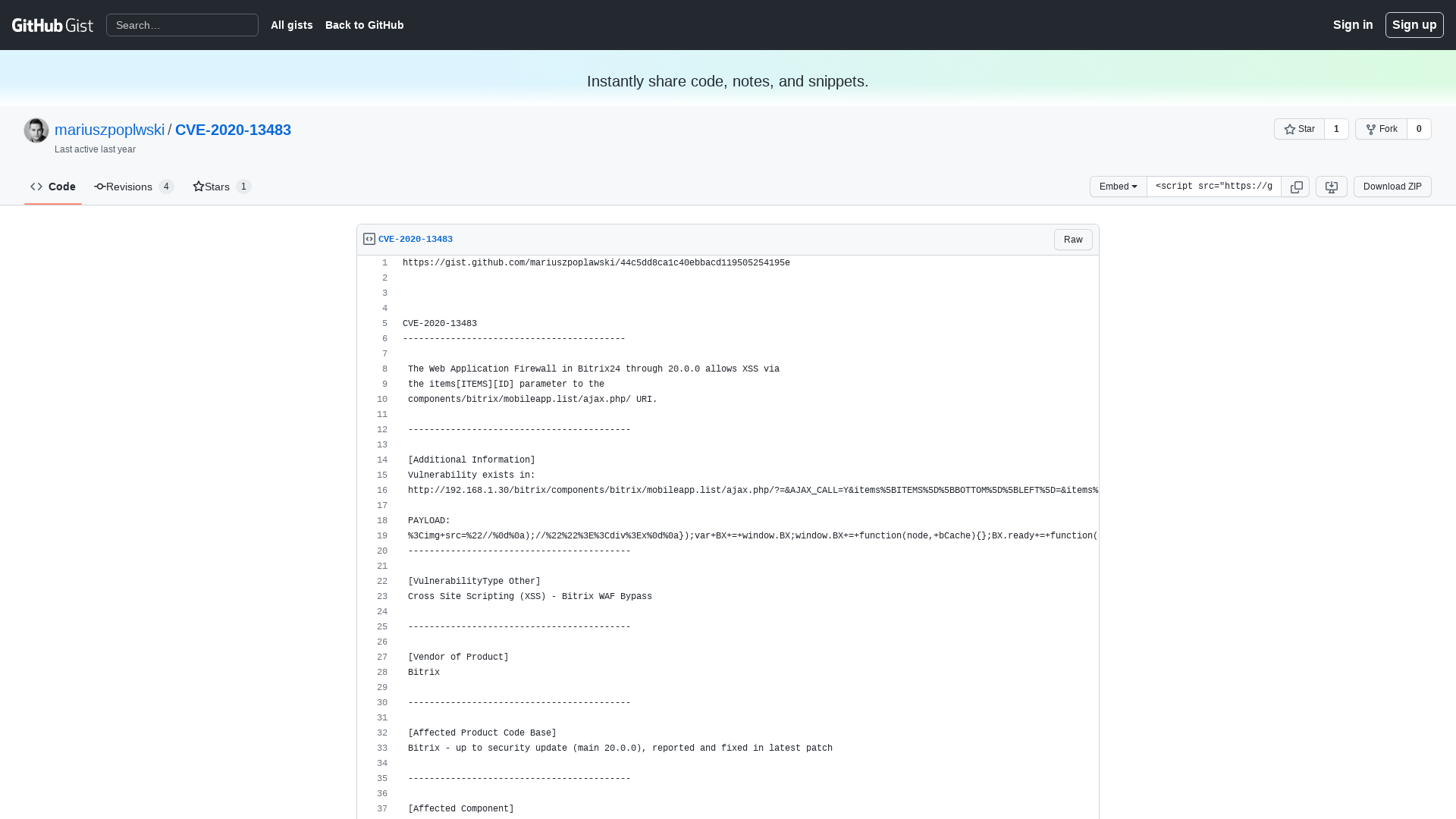Copy the embed script with clipboard icon
The height and width of the screenshot is (819, 1456).
coord(1296,187)
